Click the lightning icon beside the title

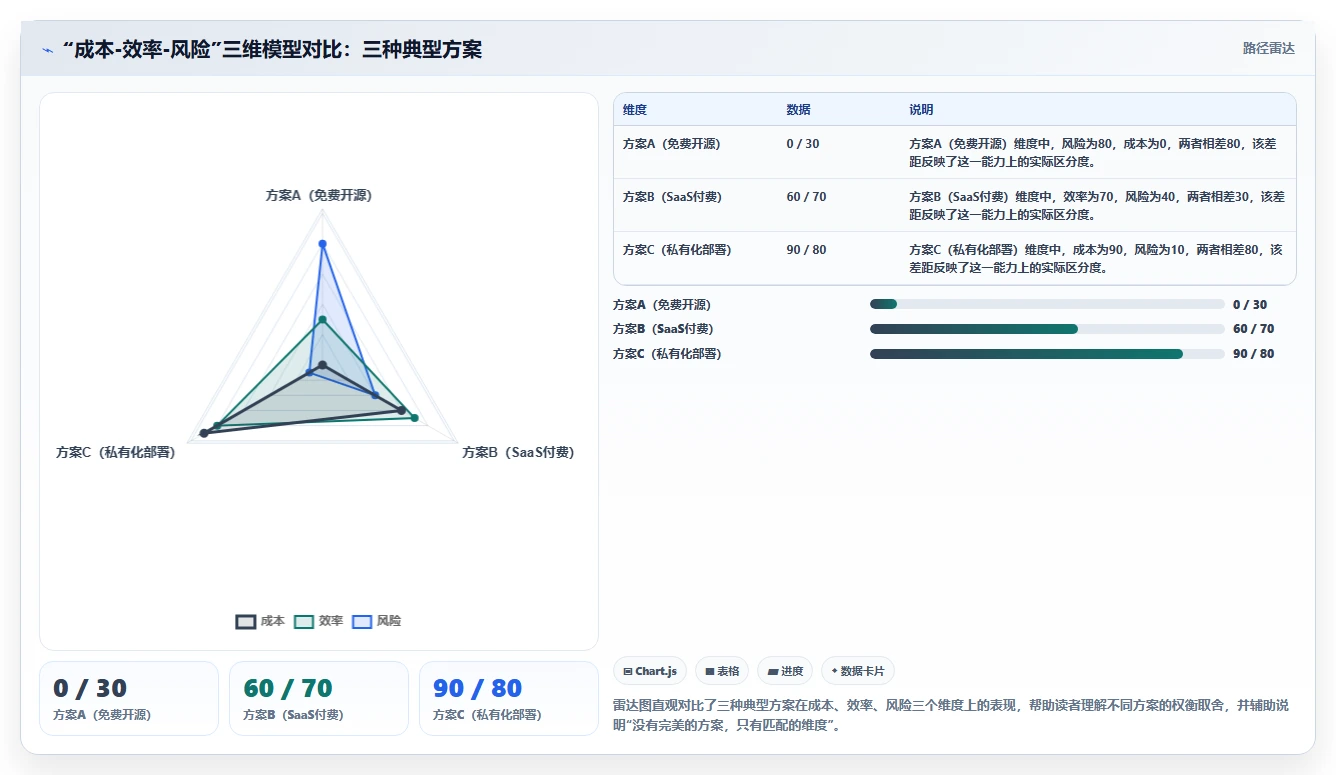click(47, 50)
